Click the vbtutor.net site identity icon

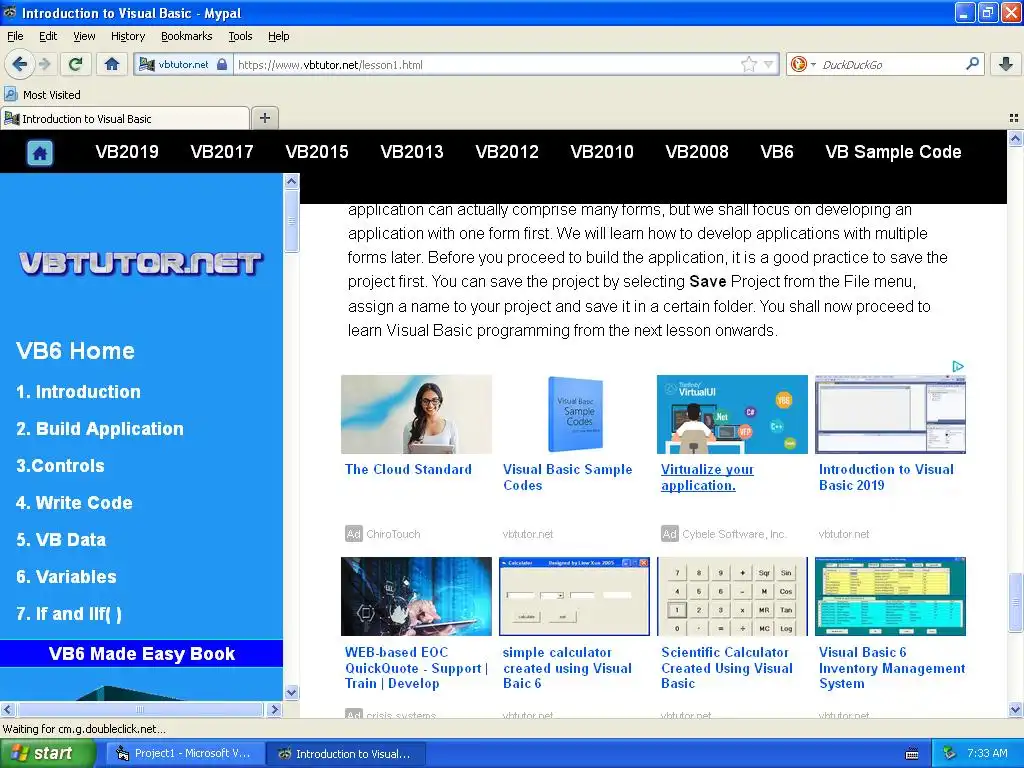[147, 64]
